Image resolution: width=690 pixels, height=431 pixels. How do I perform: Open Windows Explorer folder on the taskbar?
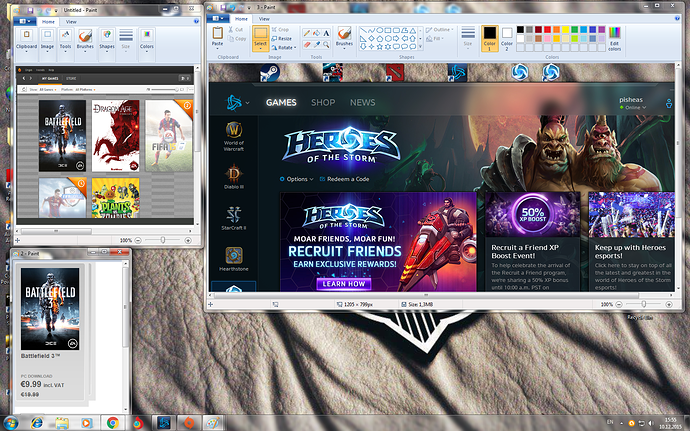coord(62,423)
